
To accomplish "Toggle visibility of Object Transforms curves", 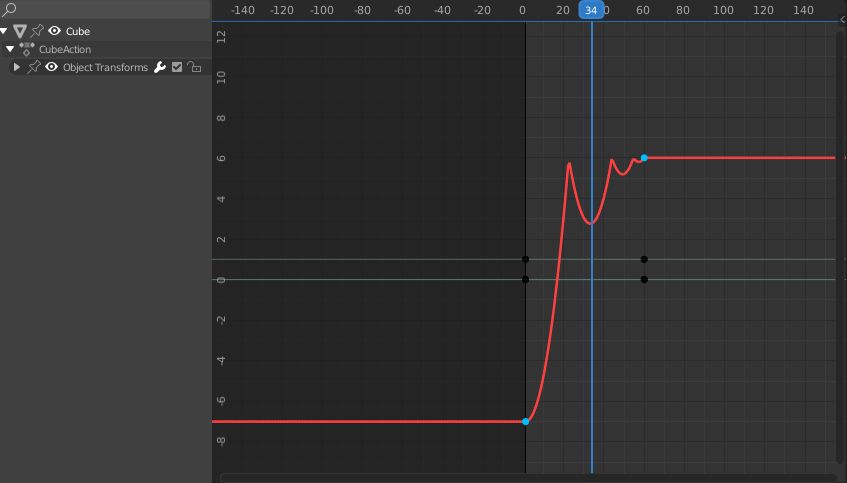I will [51, 67].
